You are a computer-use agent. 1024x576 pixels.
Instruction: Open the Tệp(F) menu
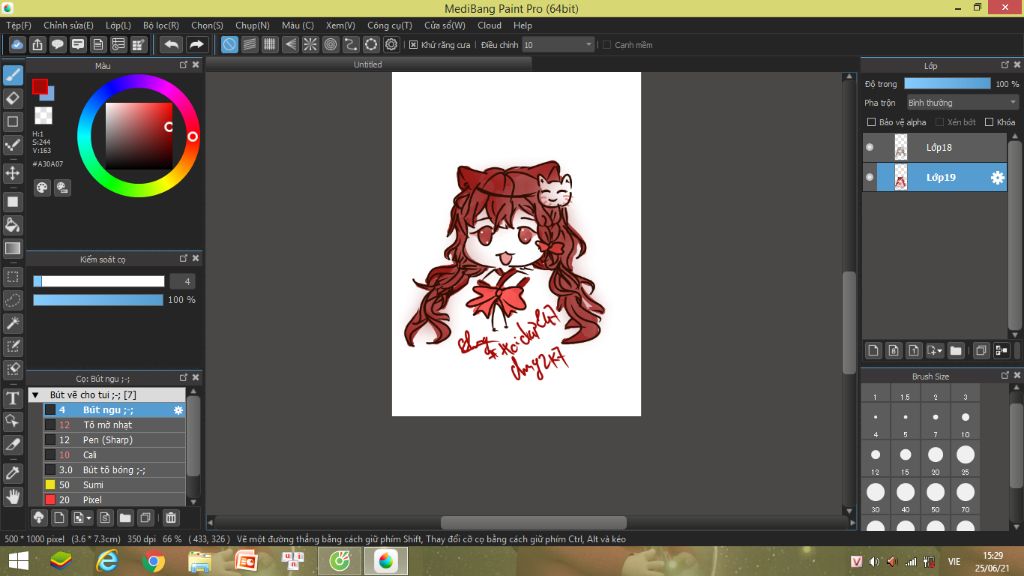(x=18, y=25)
